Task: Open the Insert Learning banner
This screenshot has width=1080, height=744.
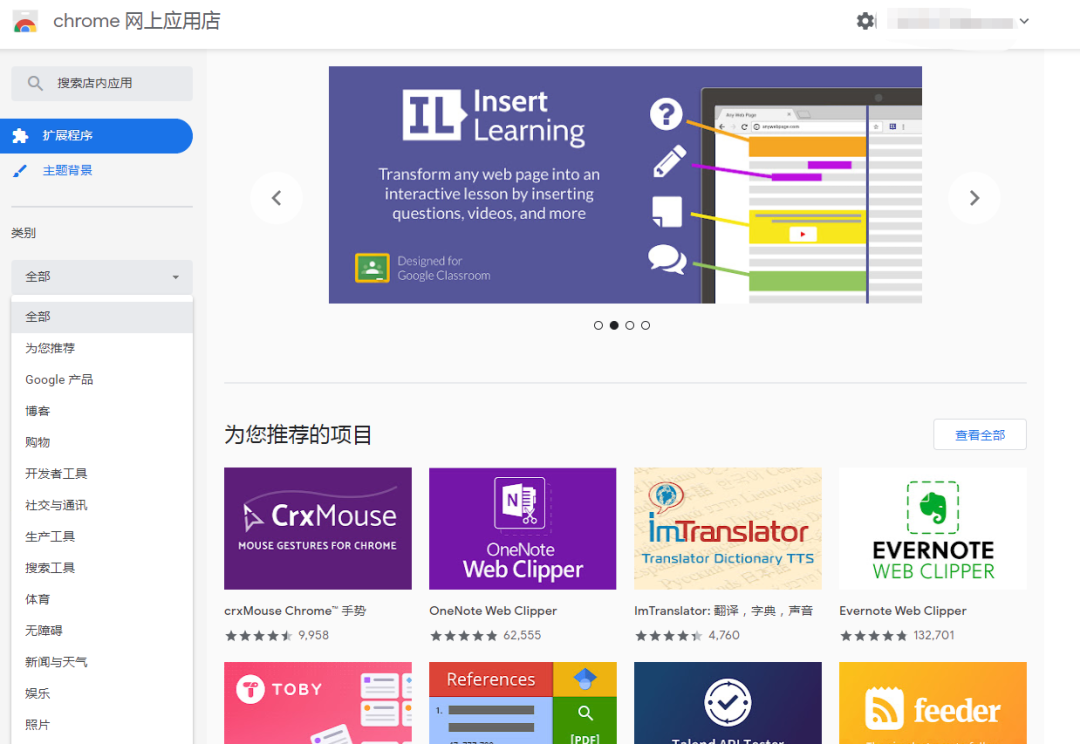Action: pos(625,185)
